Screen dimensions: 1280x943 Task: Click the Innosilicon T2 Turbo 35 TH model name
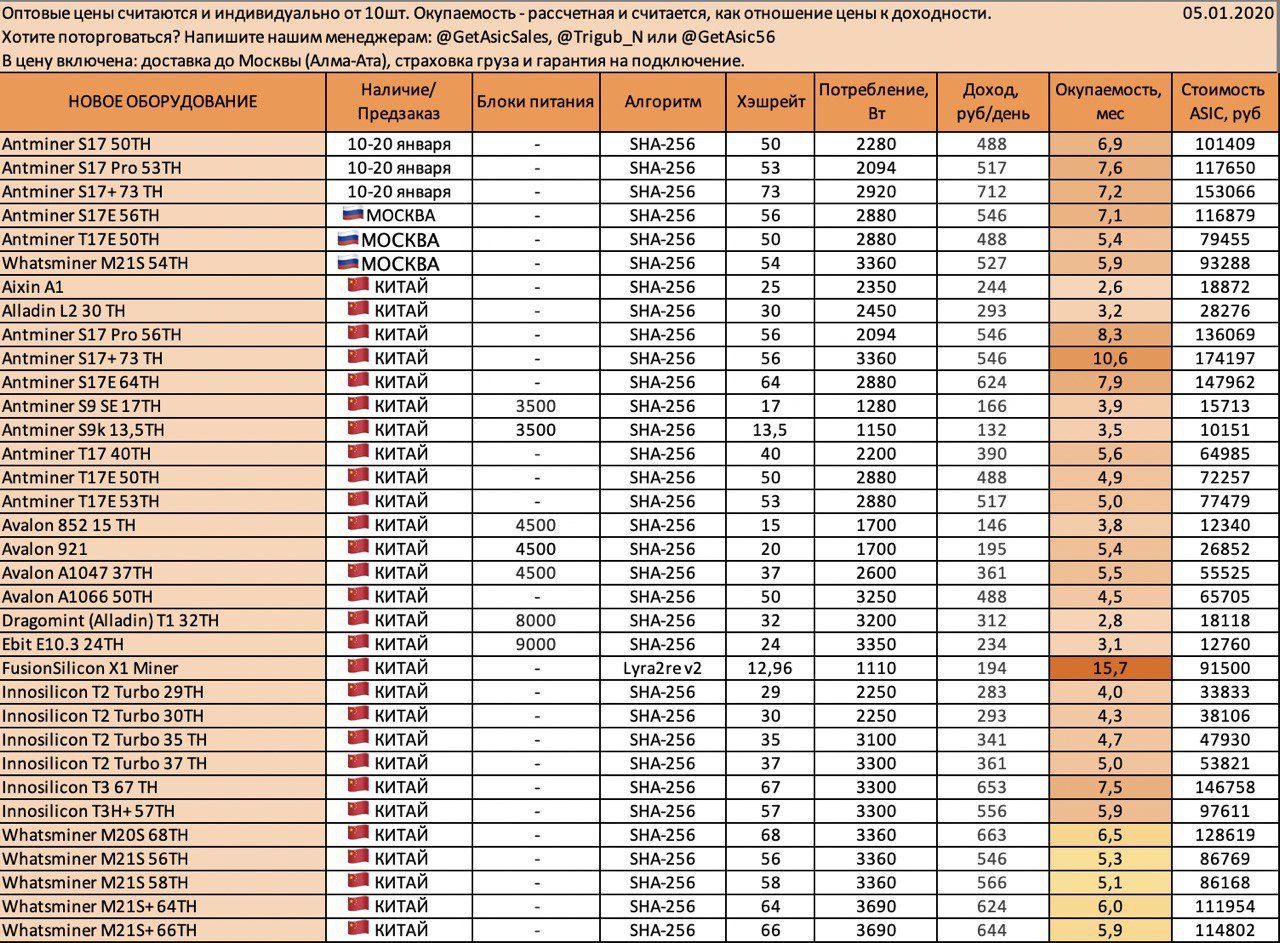tap(105, 740)
